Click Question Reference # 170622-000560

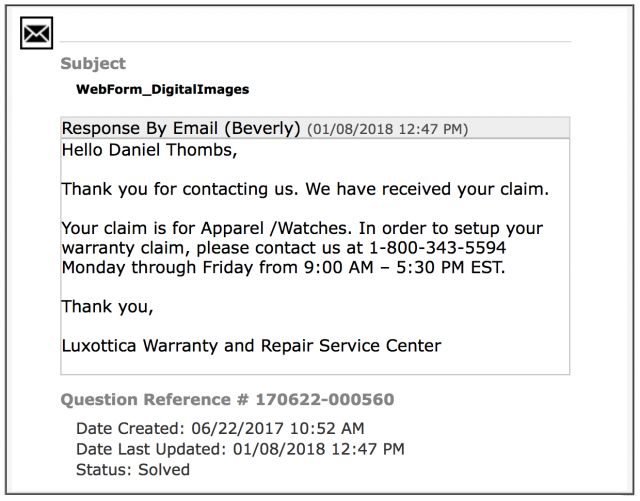[227, 399]
